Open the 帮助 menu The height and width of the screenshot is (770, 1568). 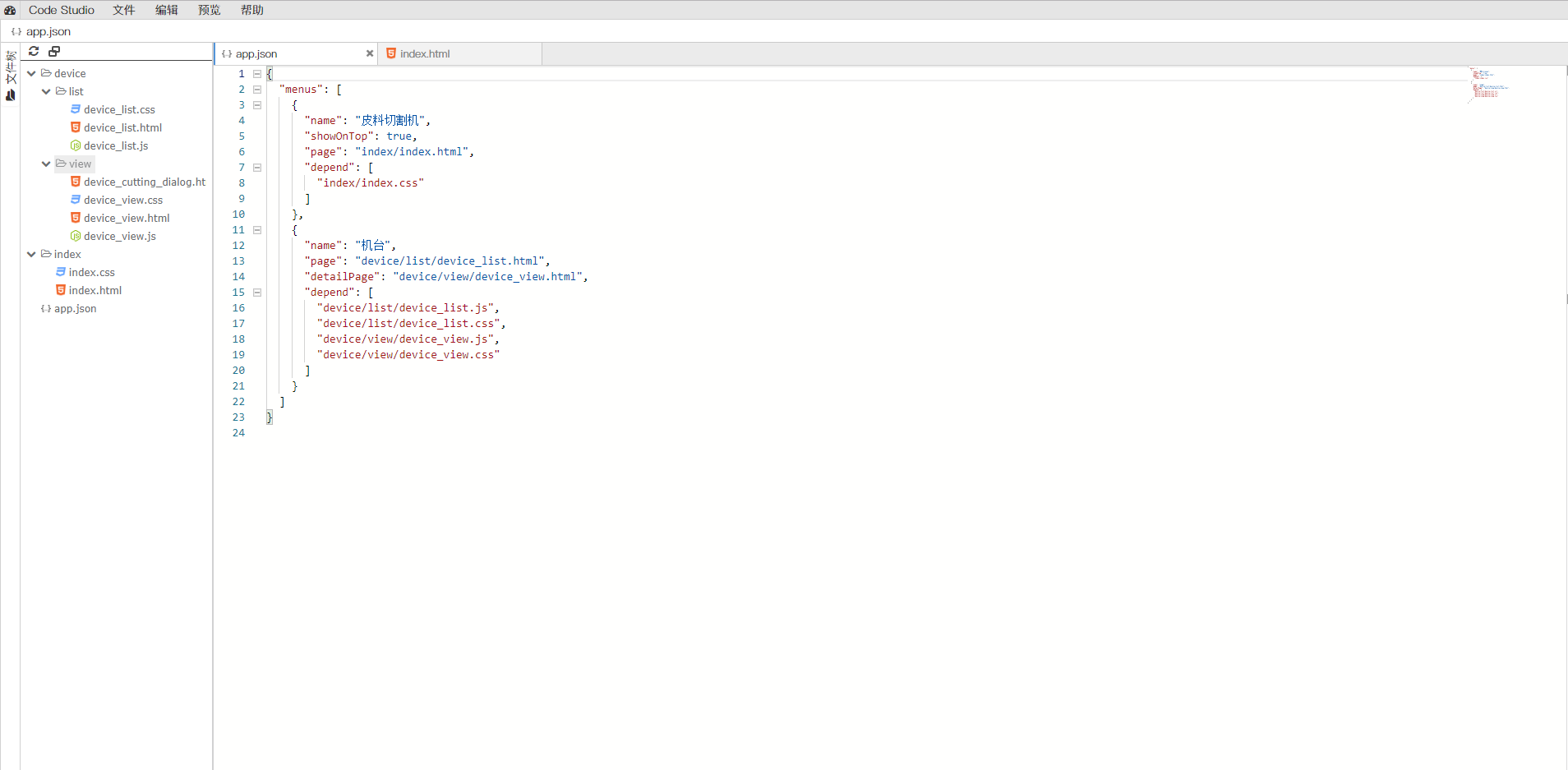click(252, 10)
